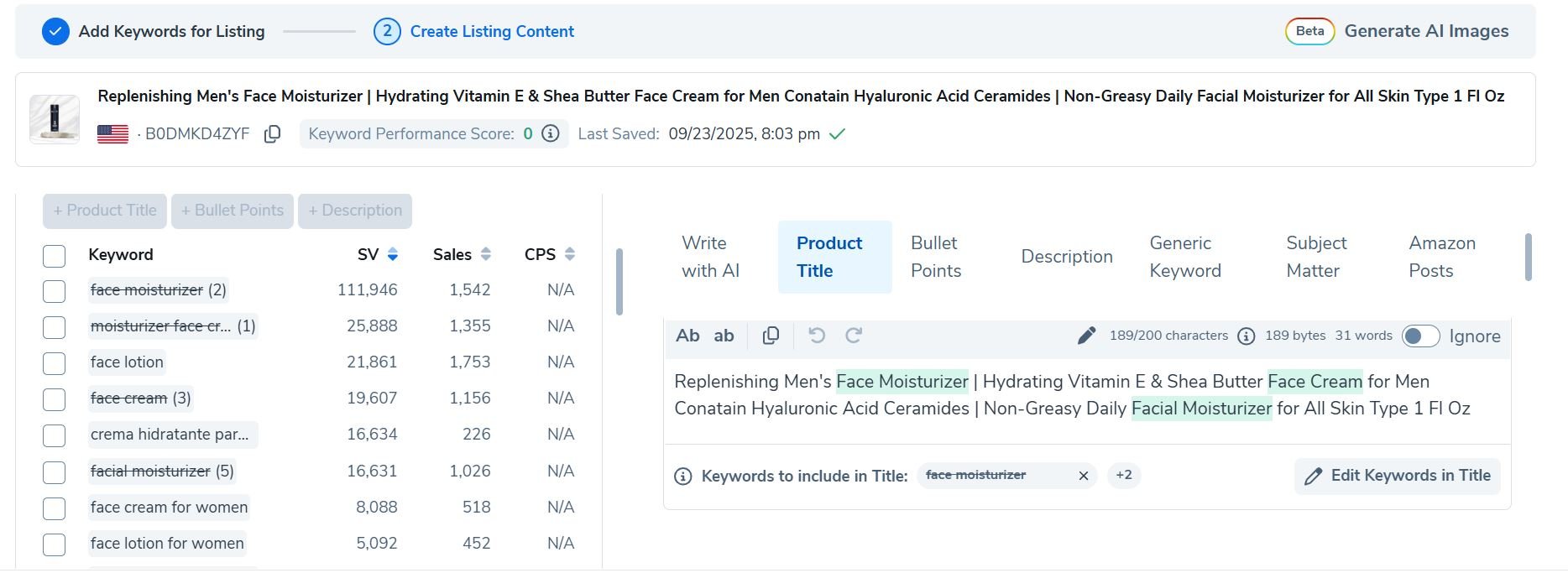The height and width of the screenshot is (573, 1568).
Task: Copy the title text with the copy icon
Action: [x=770, y=336]
